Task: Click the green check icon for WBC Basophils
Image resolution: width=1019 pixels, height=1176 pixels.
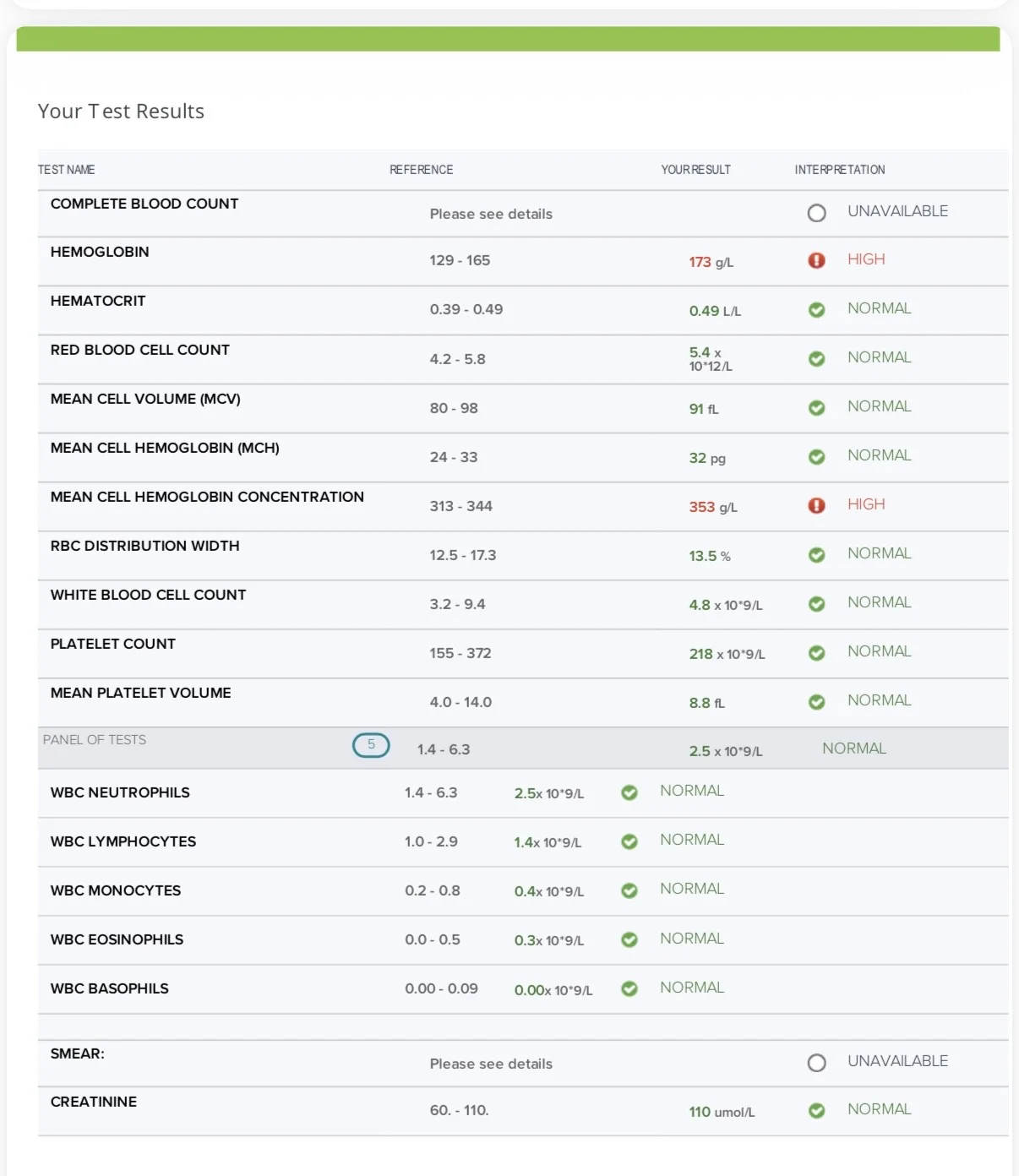Action: point(629,988)
